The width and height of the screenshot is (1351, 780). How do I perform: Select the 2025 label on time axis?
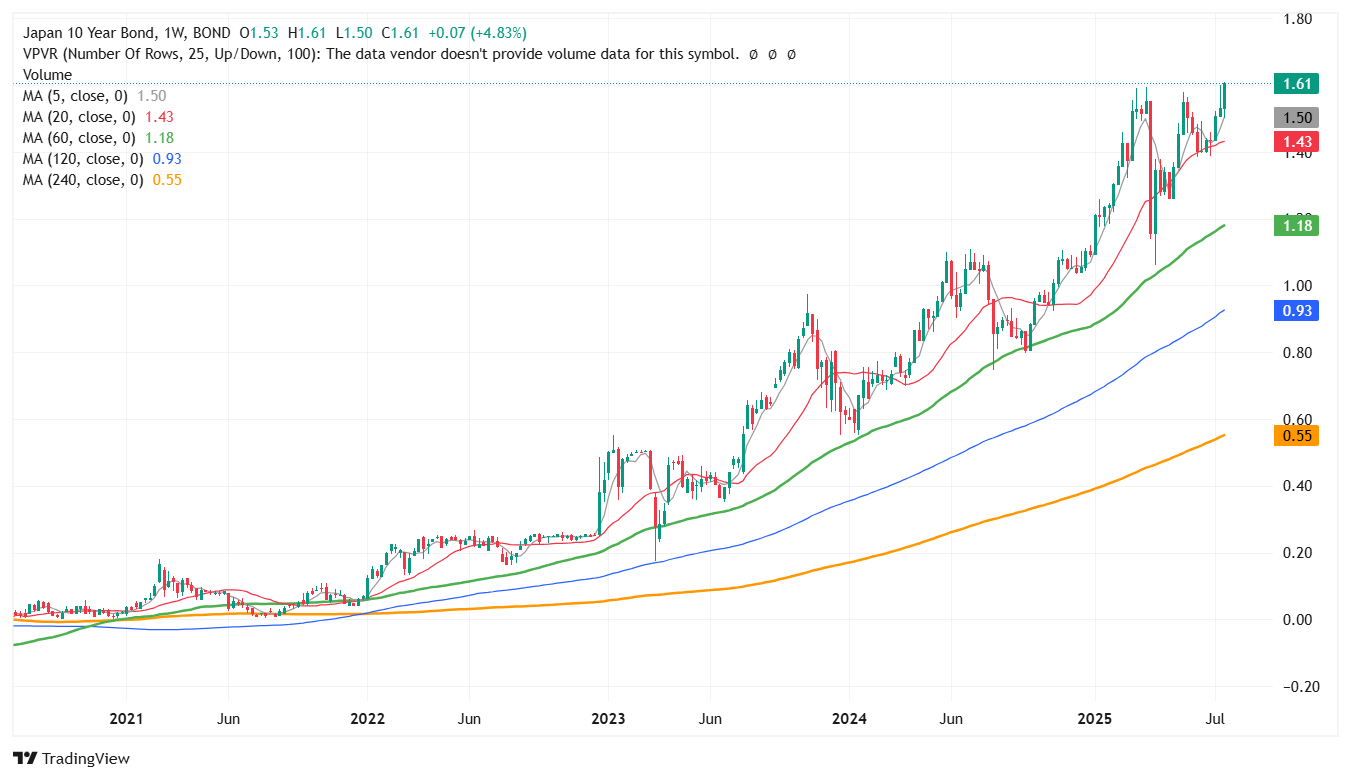(x=1094, y=719)
